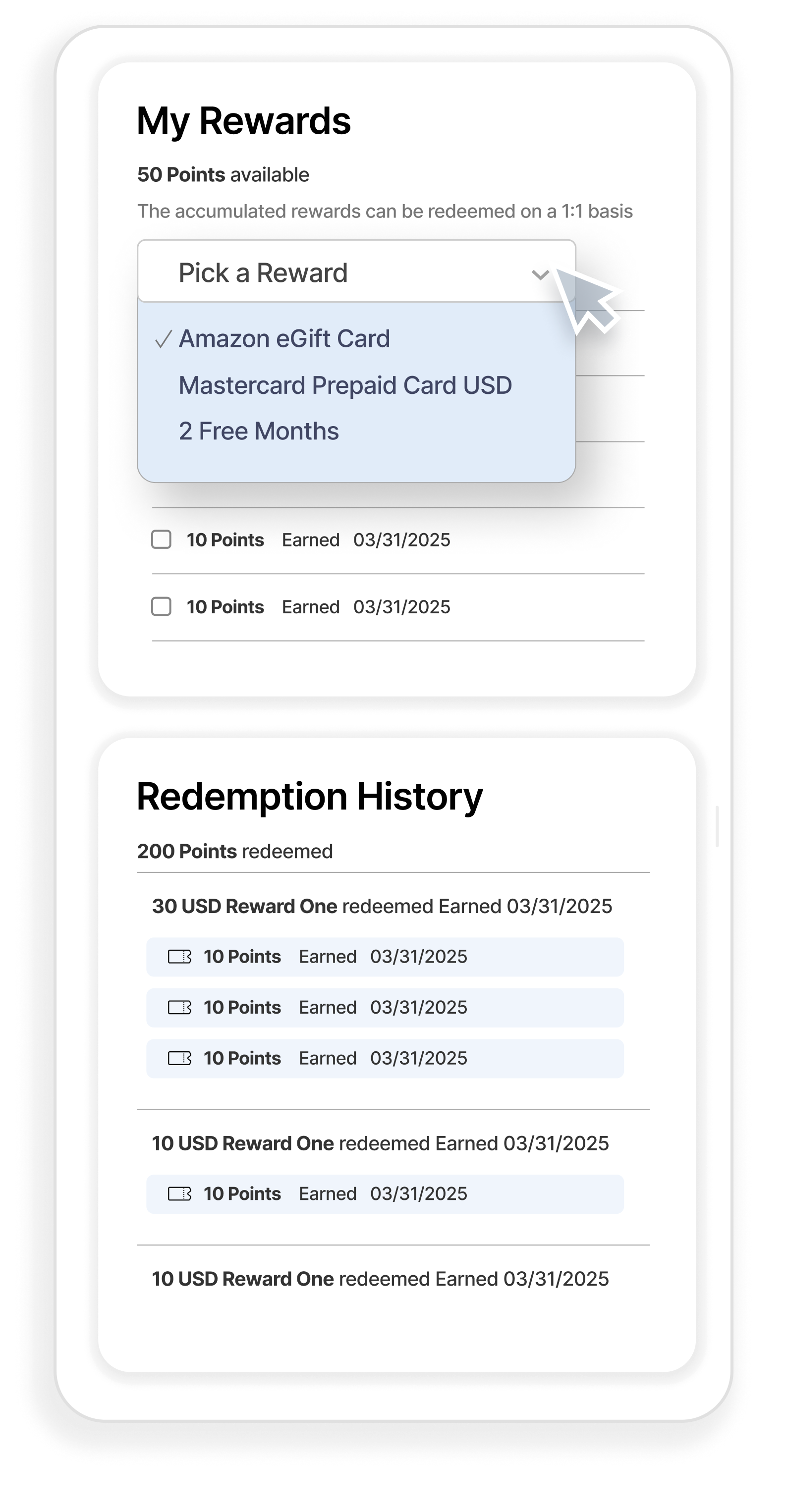Collapse the Pick a Reward chevron arrow
Viewport: 787px width, 1512px height.
tap(540, 274)
